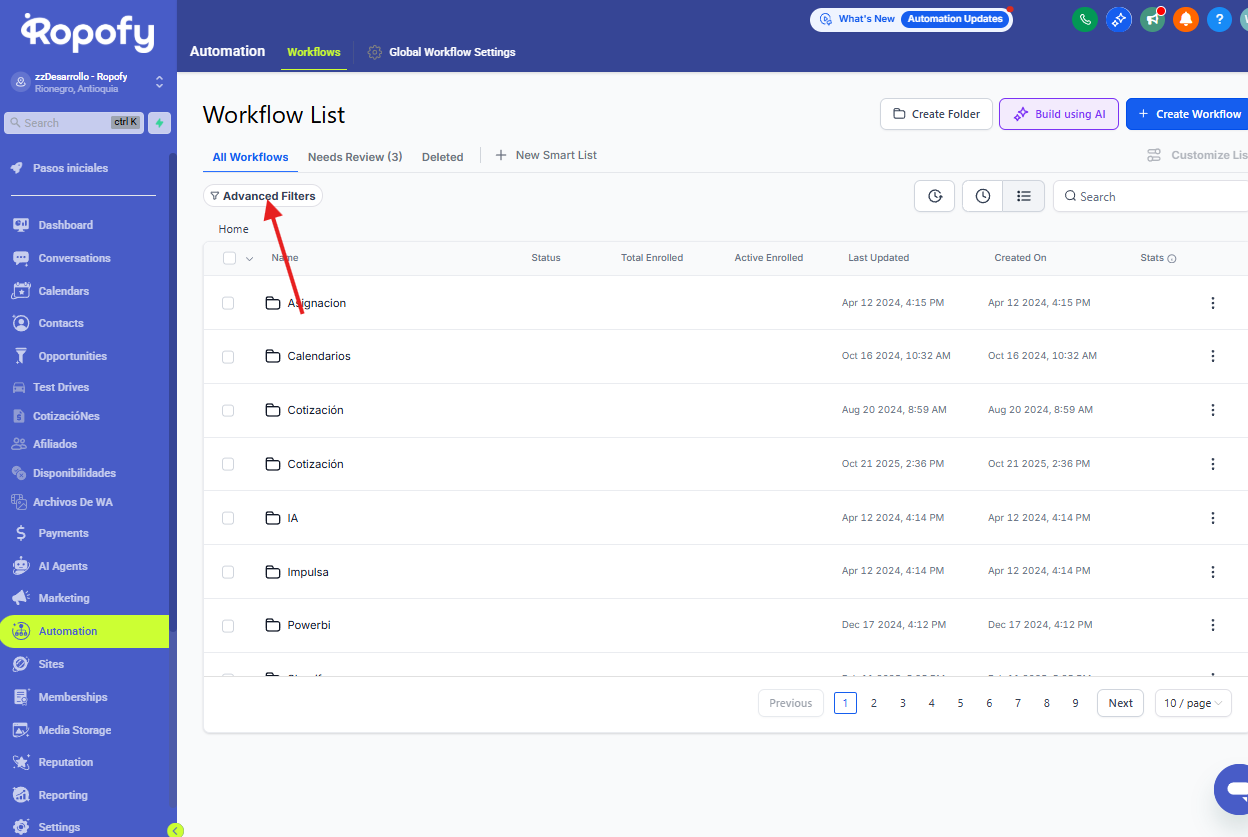Screen dimensions: 1248x837
Task: Open three-dot menu for Calendarios folder
Action: tap(1212, 356)
